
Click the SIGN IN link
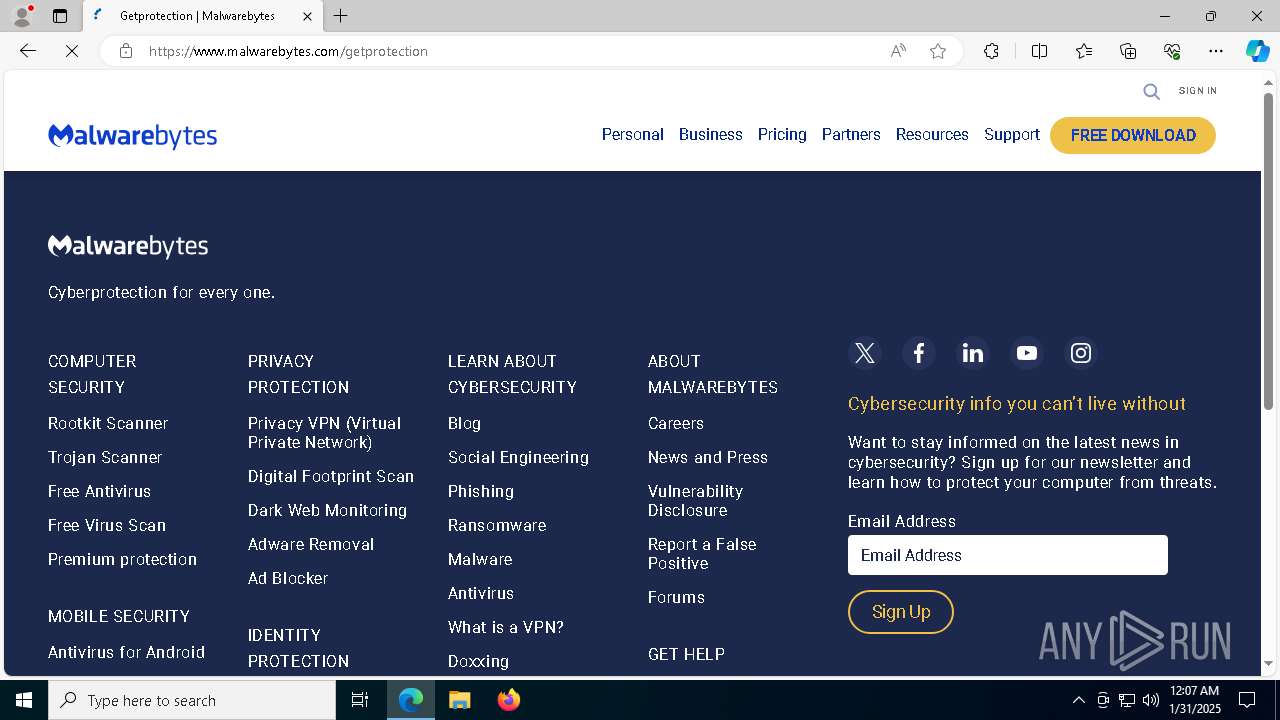pyautogui.click(x=1197, y=91)
